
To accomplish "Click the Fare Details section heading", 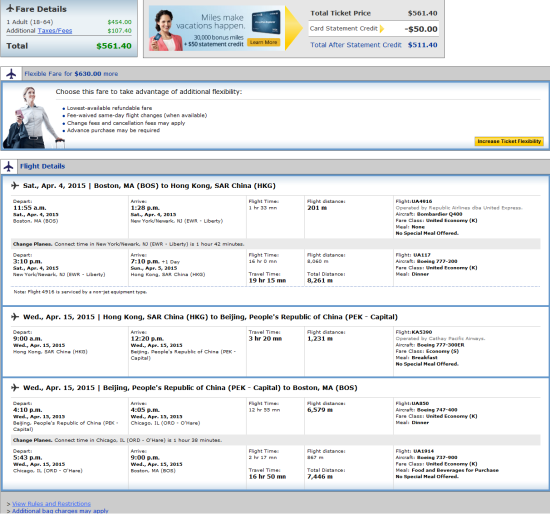I will pyautogui.click(x=41, y=9).
